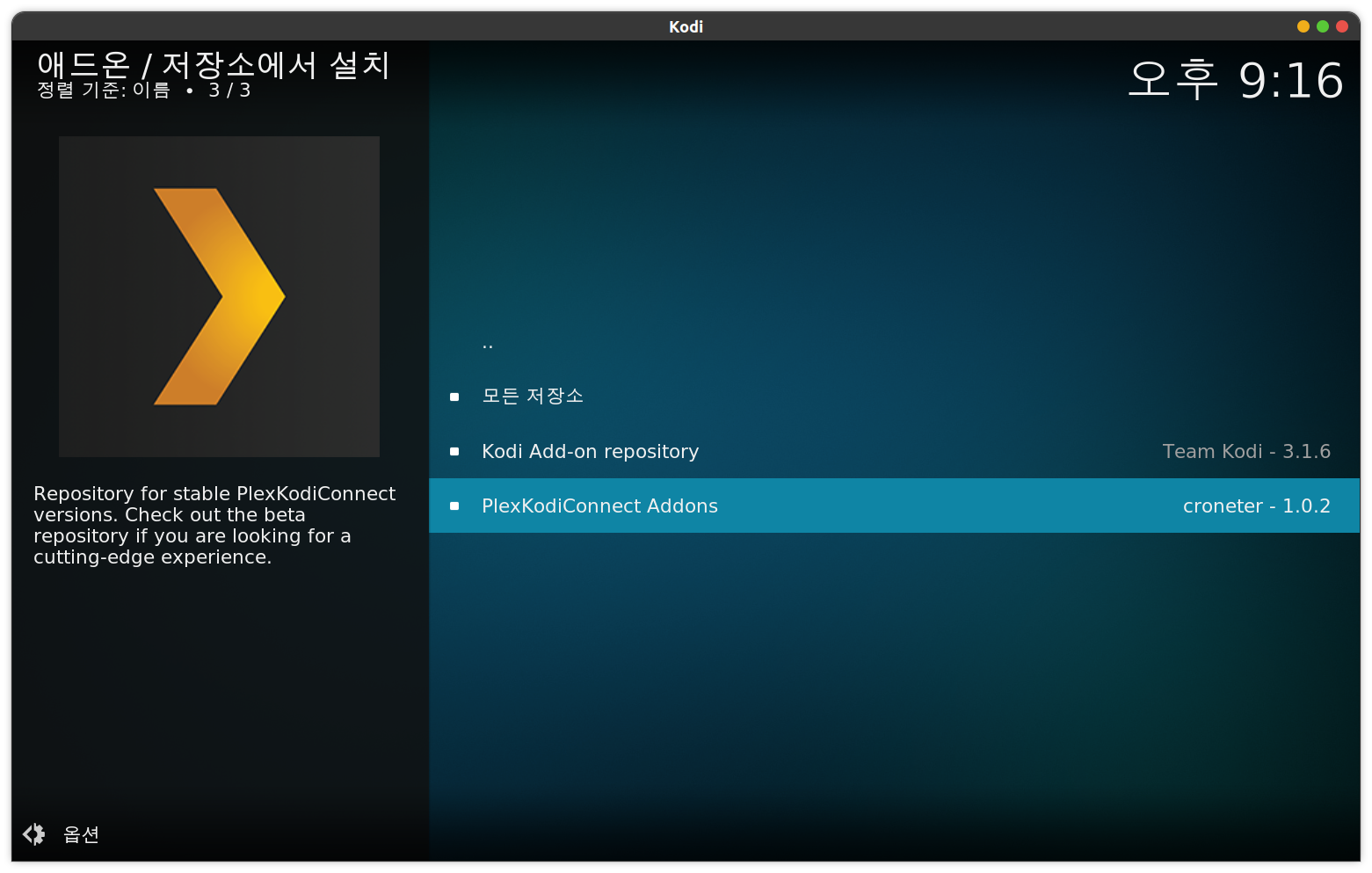This screenshot has width=1372, height=873.
Task: Click the 'croneter - 1.0.2' version text
Action: coord(1256,506)
